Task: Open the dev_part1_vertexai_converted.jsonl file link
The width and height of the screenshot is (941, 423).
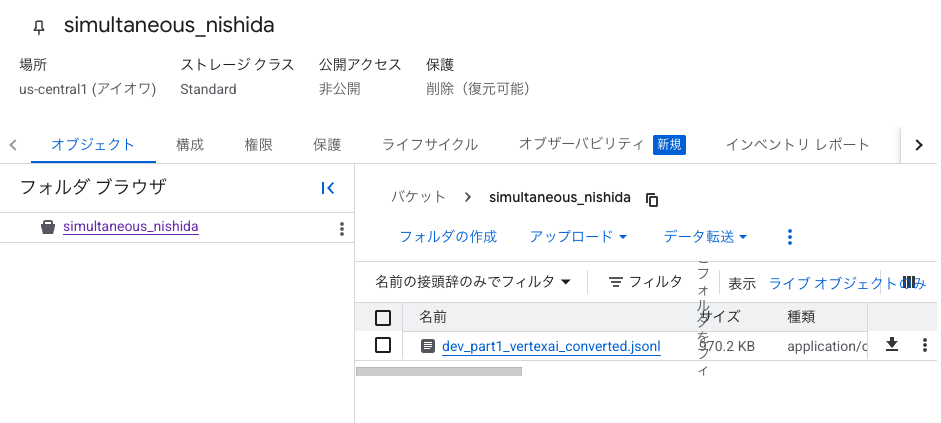Action: (x=551, y=346)
